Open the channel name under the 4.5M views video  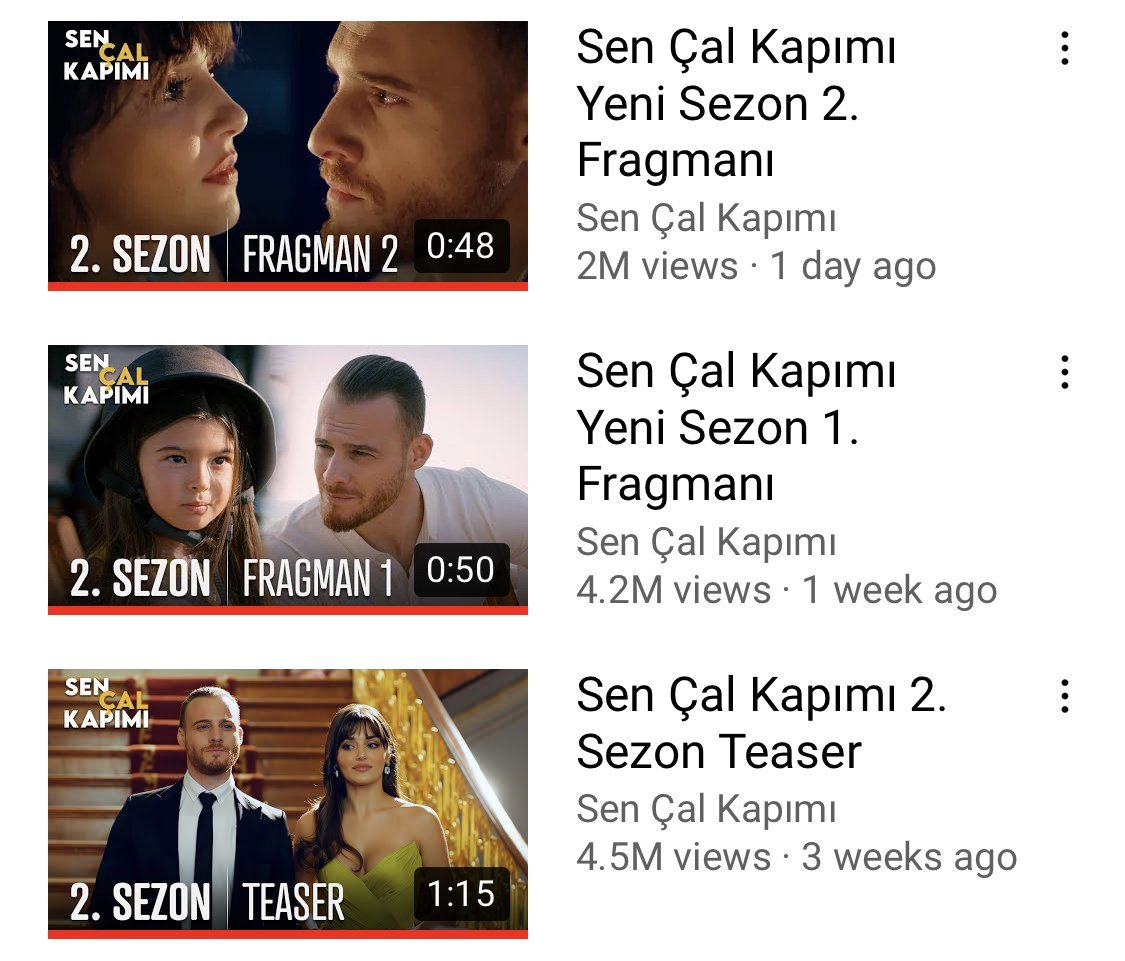coord(707,809)
